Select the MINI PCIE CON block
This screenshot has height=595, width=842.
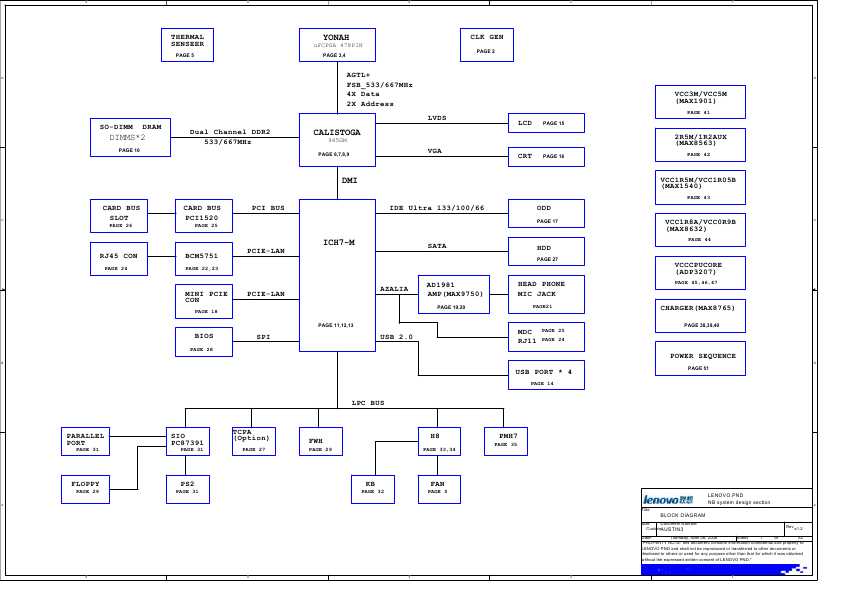[x=204, y=301]
